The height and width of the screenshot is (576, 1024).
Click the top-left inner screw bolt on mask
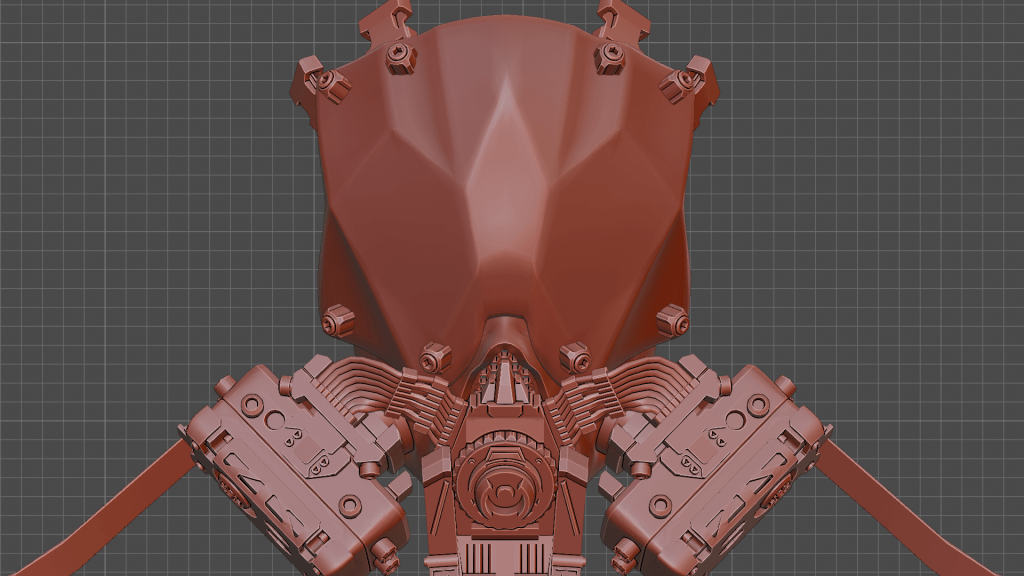point(401,56)
